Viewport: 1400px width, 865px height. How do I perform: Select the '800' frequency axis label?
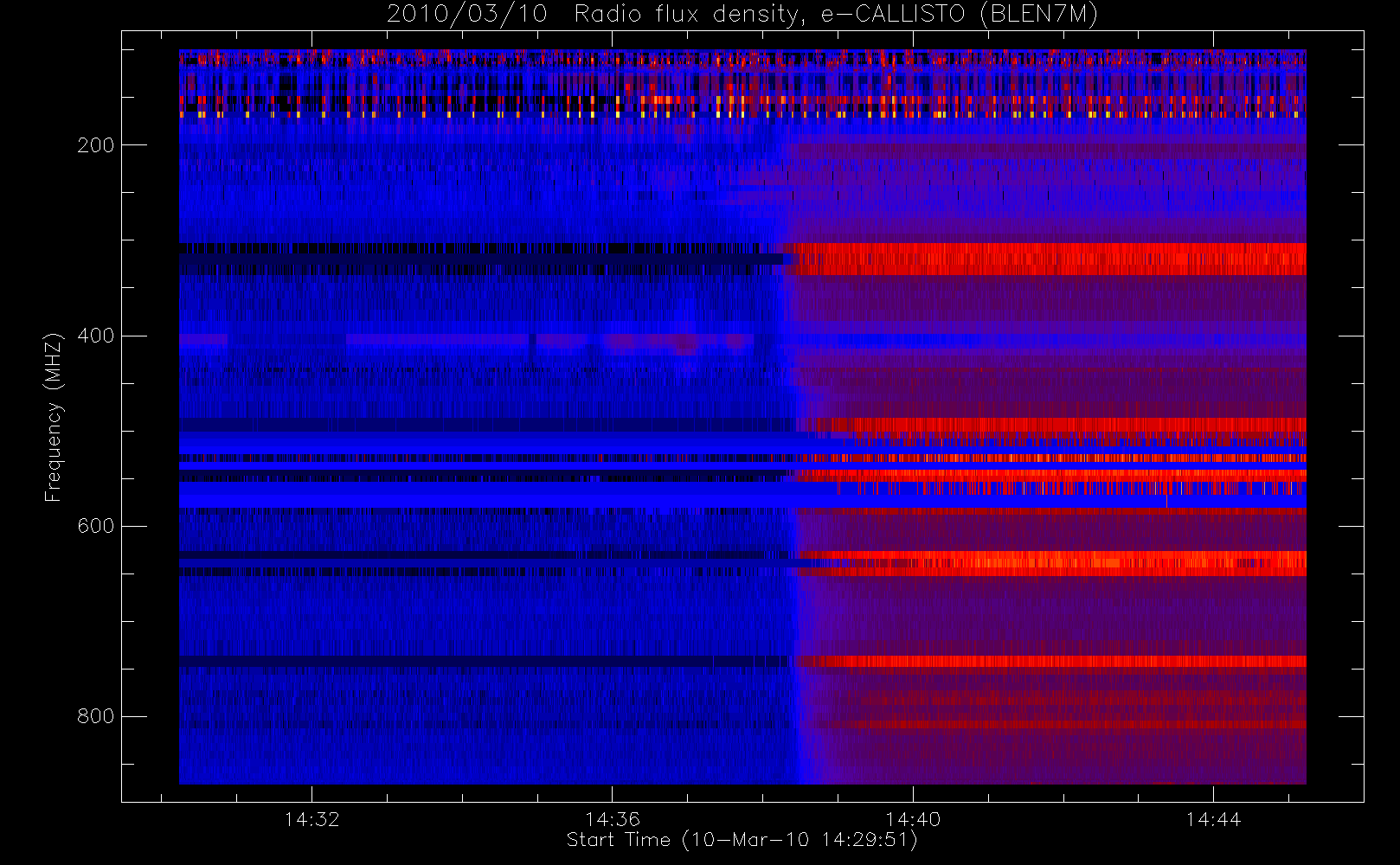click(95, 716)
